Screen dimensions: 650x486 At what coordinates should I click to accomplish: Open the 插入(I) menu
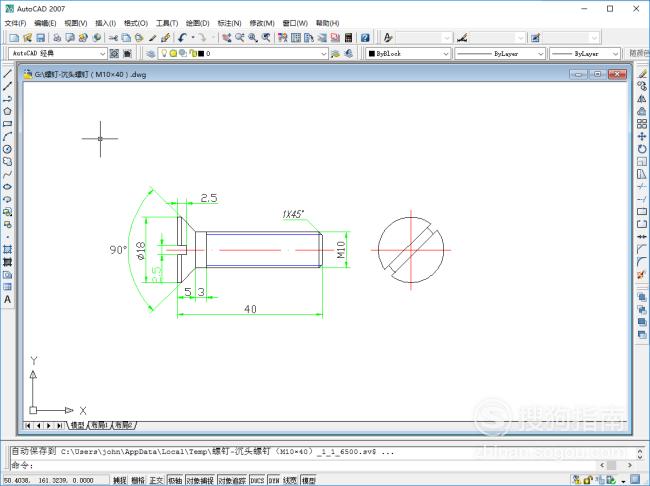(x=105, y=23)
